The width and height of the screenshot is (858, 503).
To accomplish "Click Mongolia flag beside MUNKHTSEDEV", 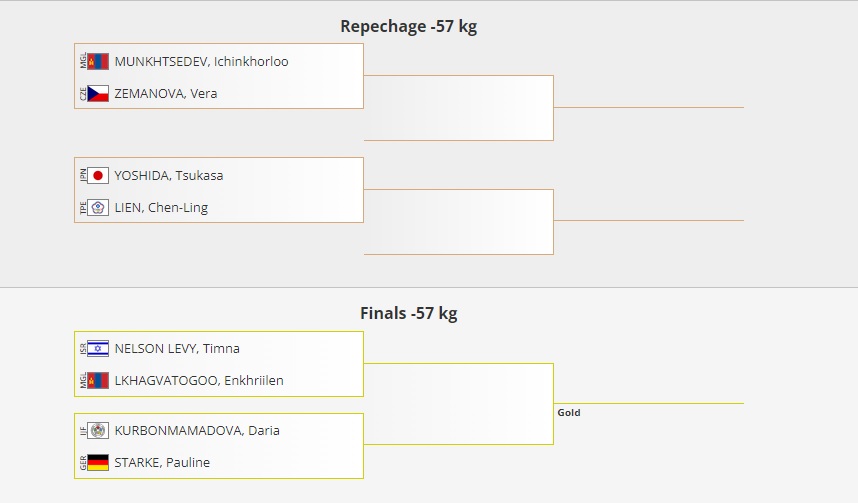I will [x=98, y=62].
